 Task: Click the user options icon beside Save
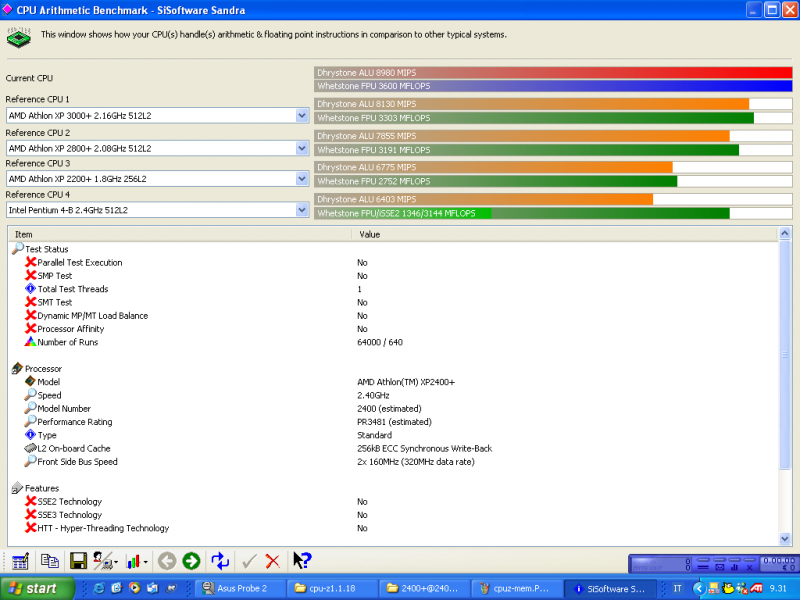(103, 561)
